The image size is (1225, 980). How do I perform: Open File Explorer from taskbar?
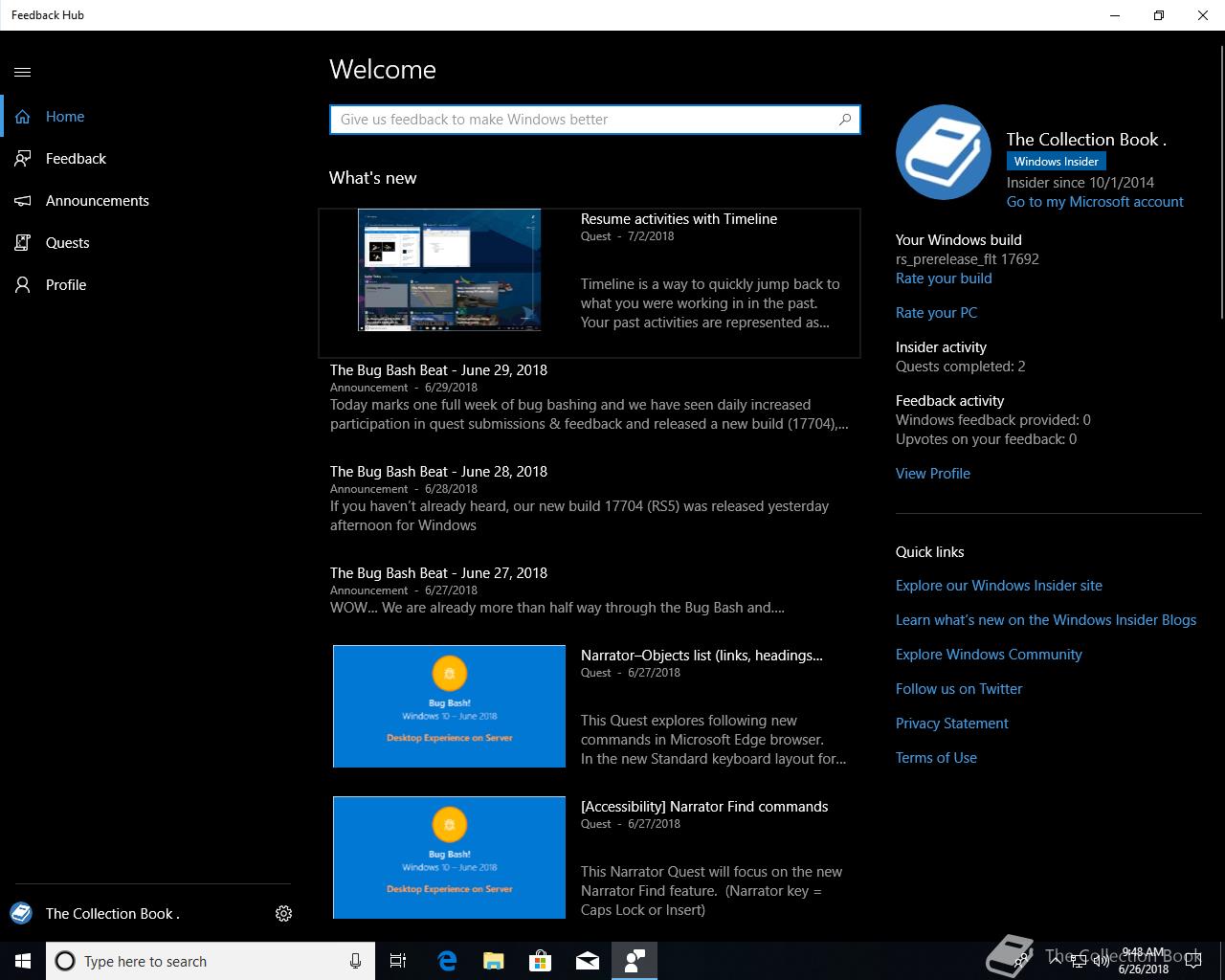[x=494, y=961]
